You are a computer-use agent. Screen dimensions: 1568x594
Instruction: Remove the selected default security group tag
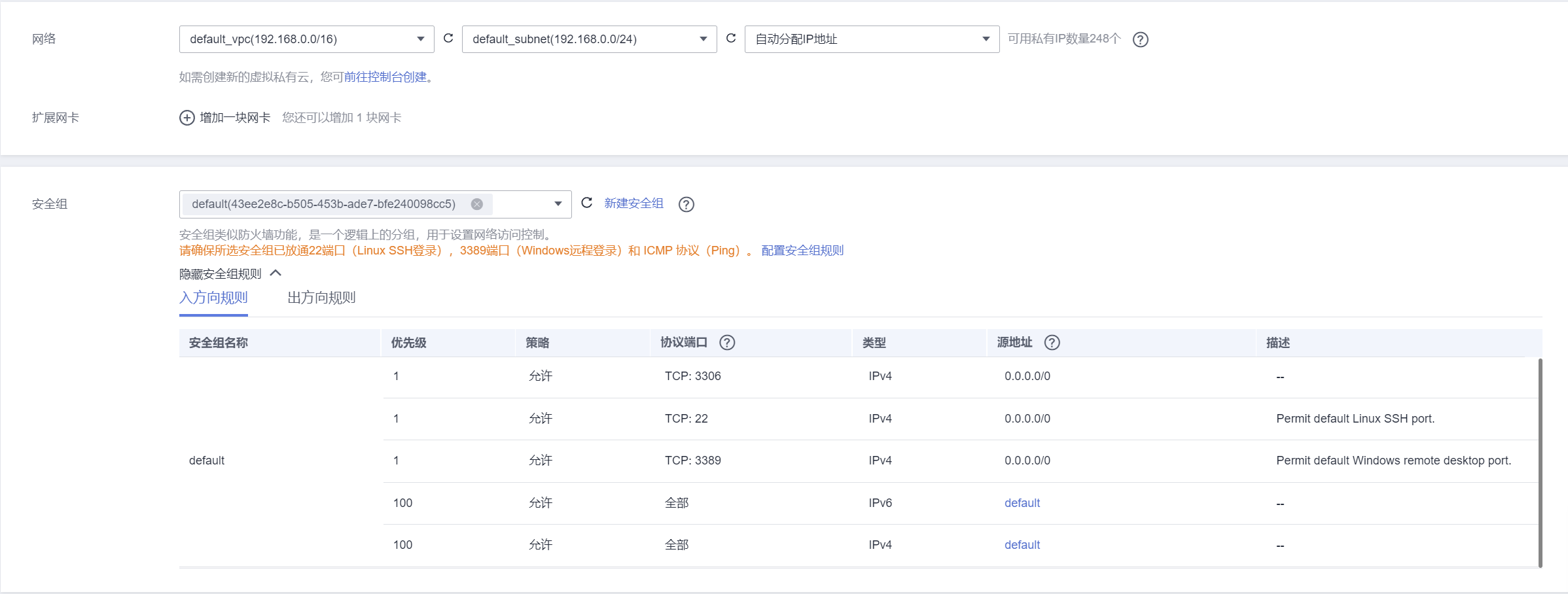(477, 204)
